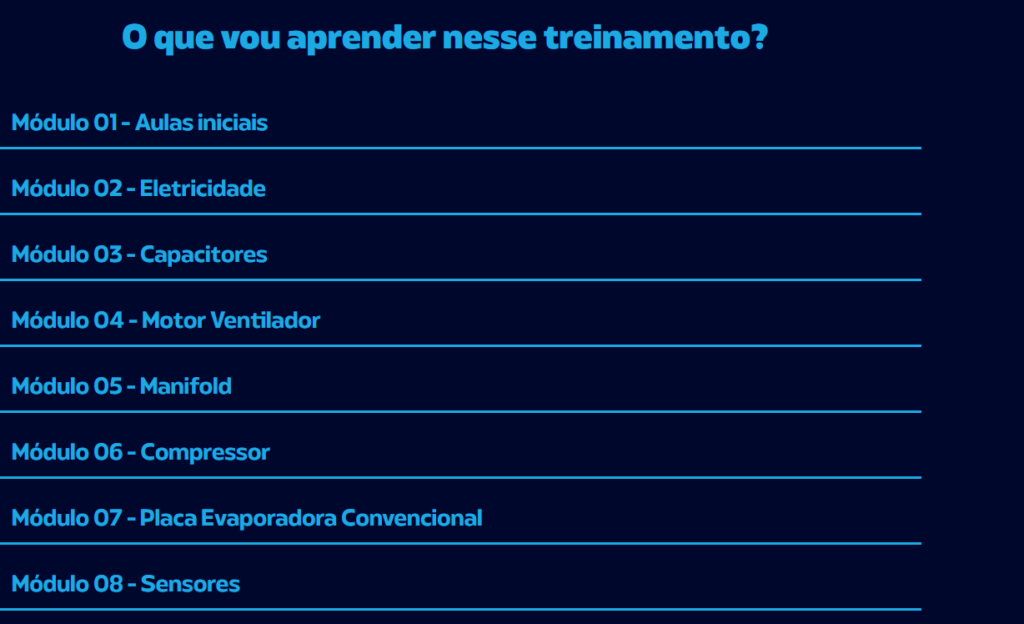Screen dimensions: 1024x624
Task: Open Módulo 05 - Manifold row
Action: coord(460,386)
